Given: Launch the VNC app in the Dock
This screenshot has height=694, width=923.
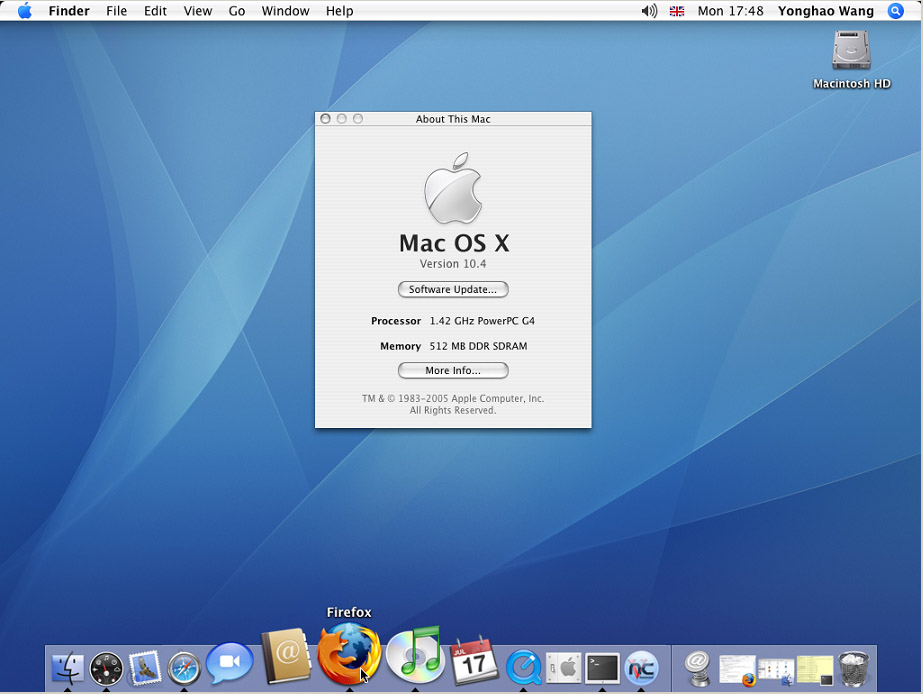Looking at the screenshot, I should [641, 668].
